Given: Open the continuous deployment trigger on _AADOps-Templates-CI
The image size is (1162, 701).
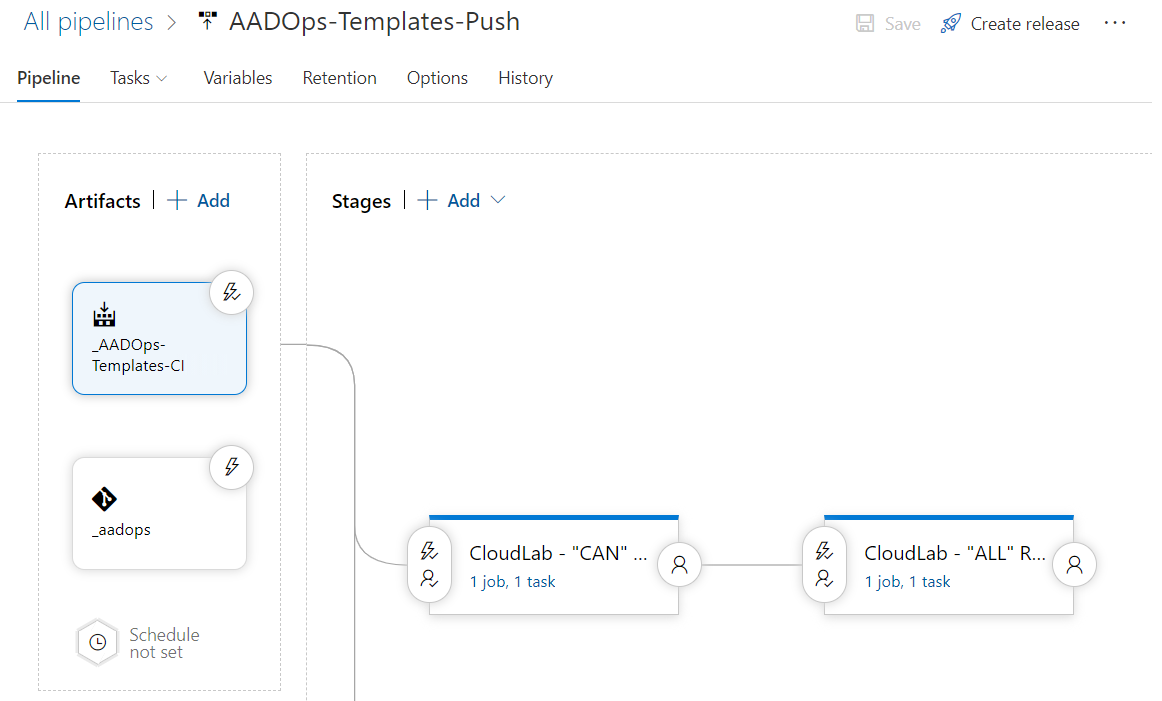Looking at the screenshot, I should point(231,292).
